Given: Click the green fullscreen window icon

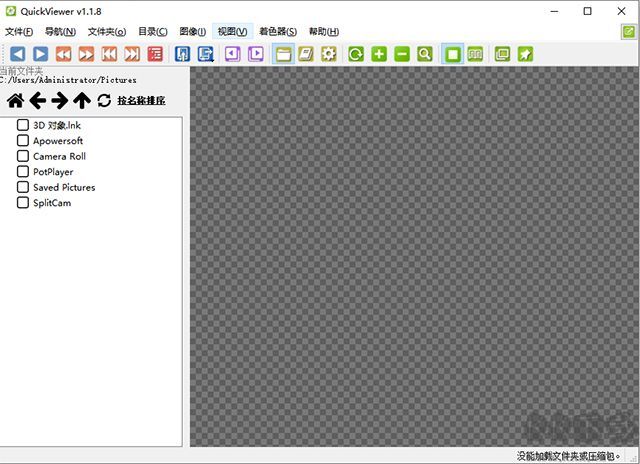Looking at the screenshot, I should pyautogui.click(x=502, y=54).
